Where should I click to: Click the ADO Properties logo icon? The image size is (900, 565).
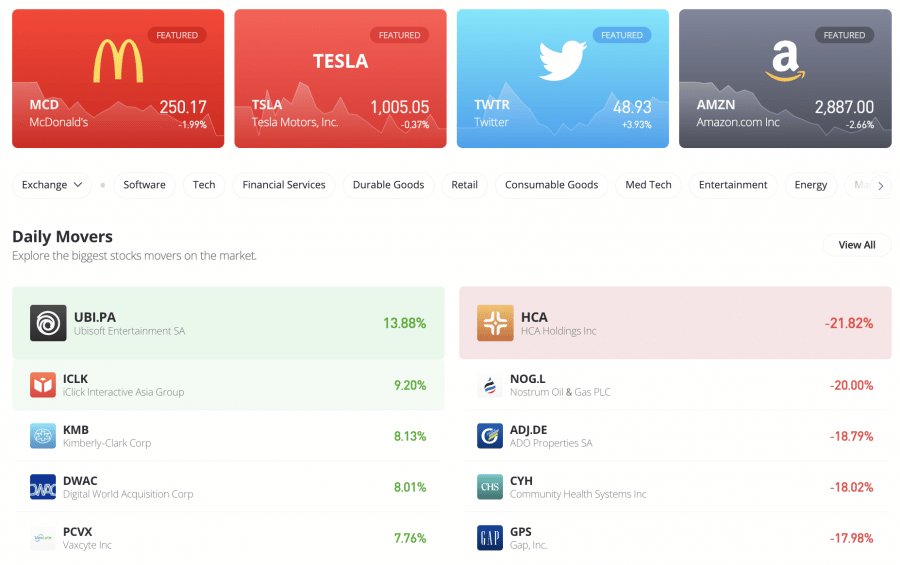click(490, 436)
